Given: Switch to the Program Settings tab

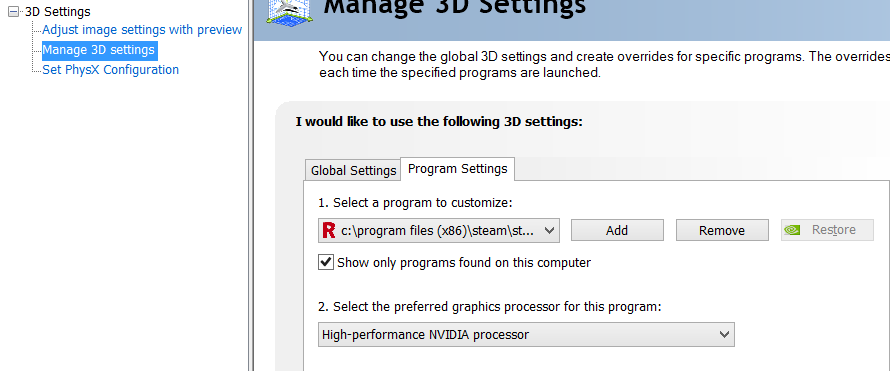Looking at the screenshot, I should [x=457, y=169].
